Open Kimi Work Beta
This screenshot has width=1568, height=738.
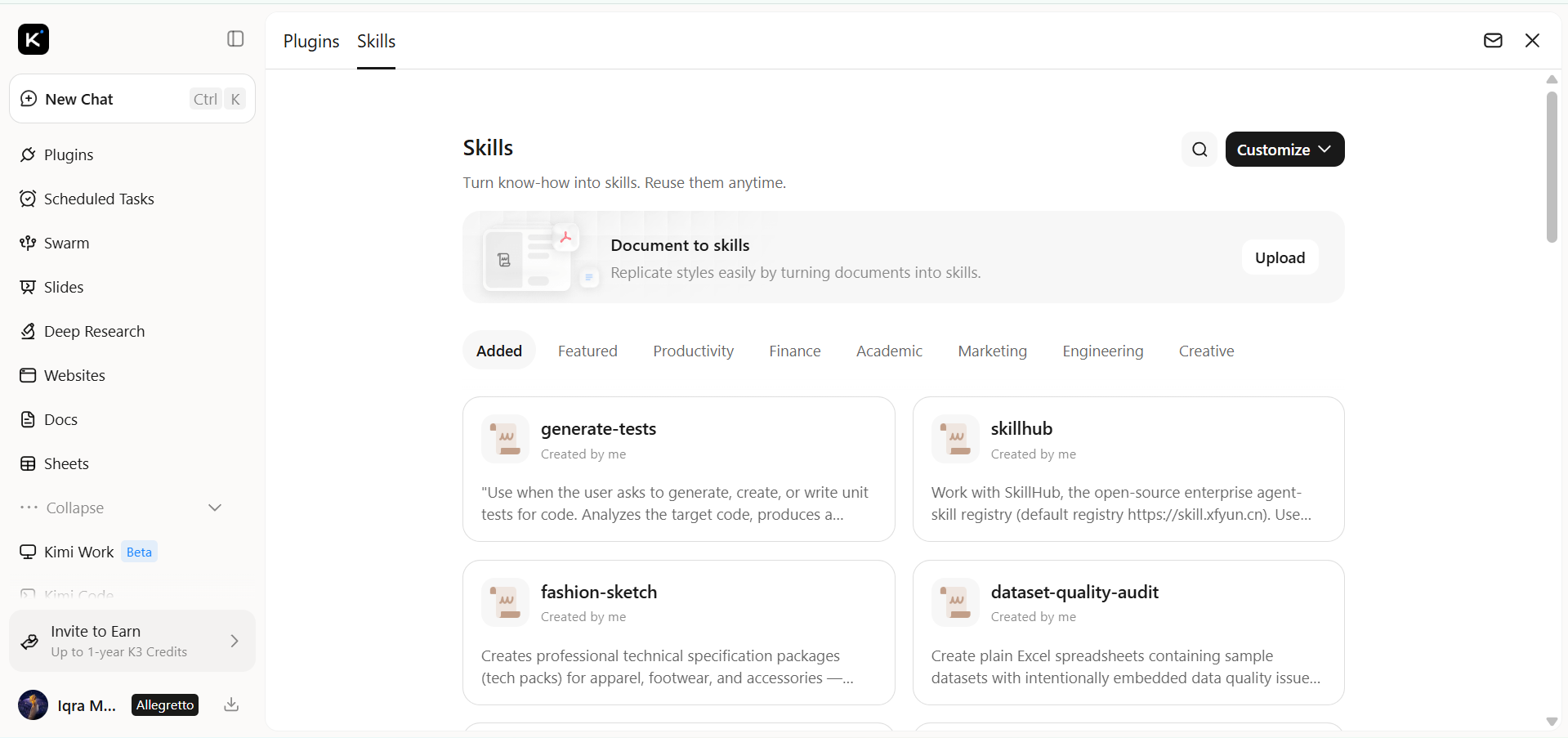coord(132,552)
